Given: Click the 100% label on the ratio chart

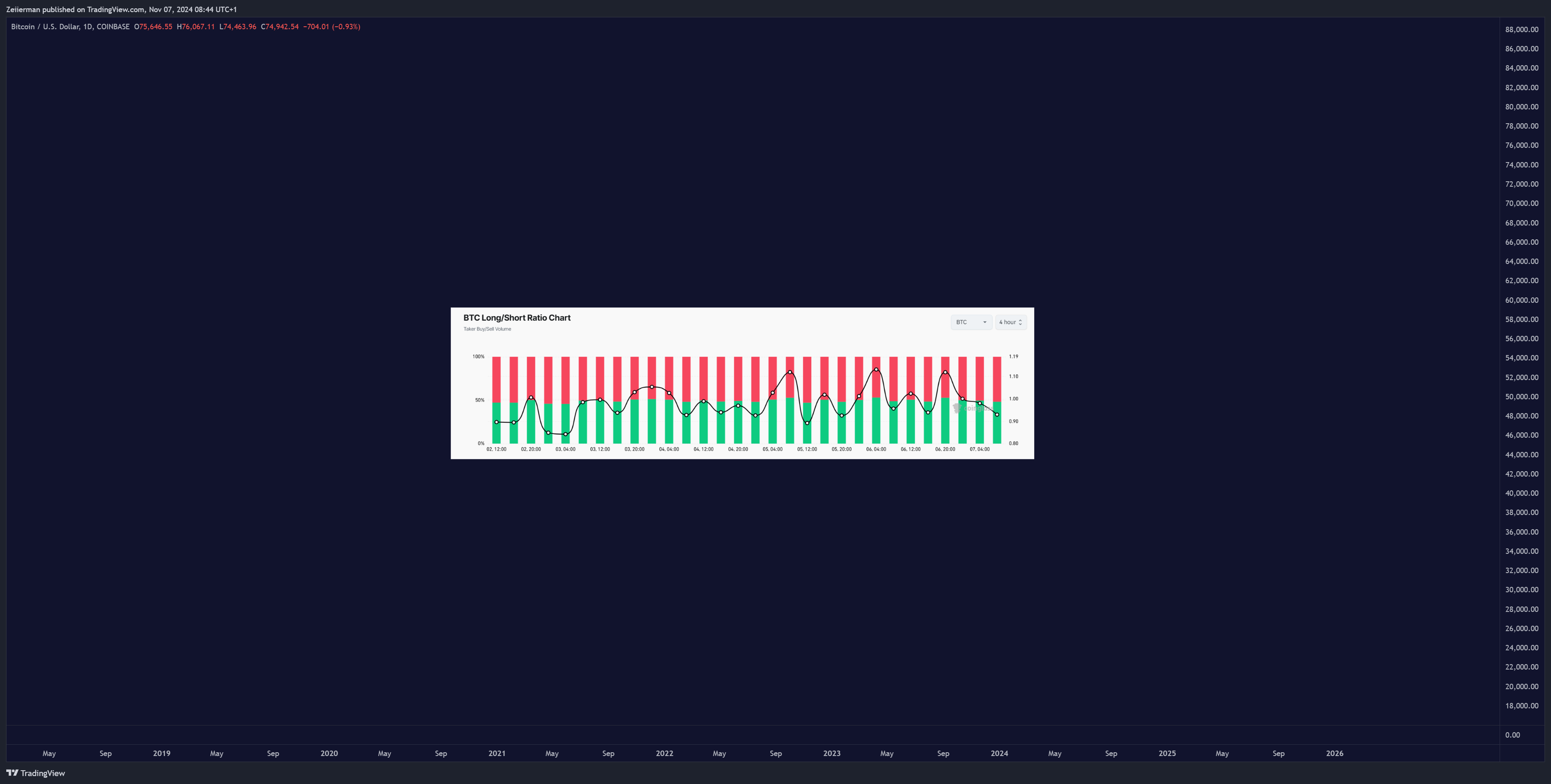Looking at the screenshot, I should (478, 356).
